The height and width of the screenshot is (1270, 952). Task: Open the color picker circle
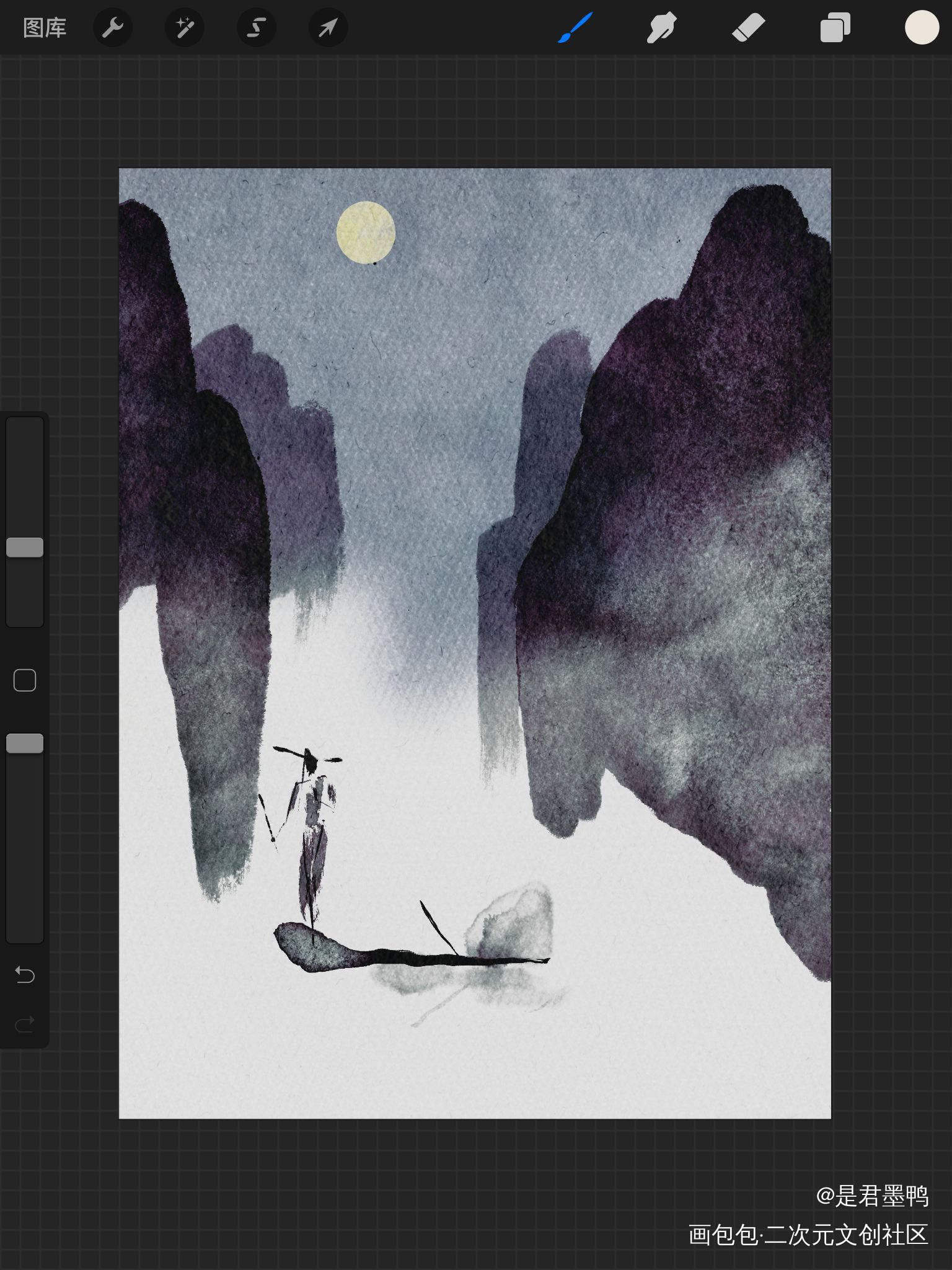[922, 28]
